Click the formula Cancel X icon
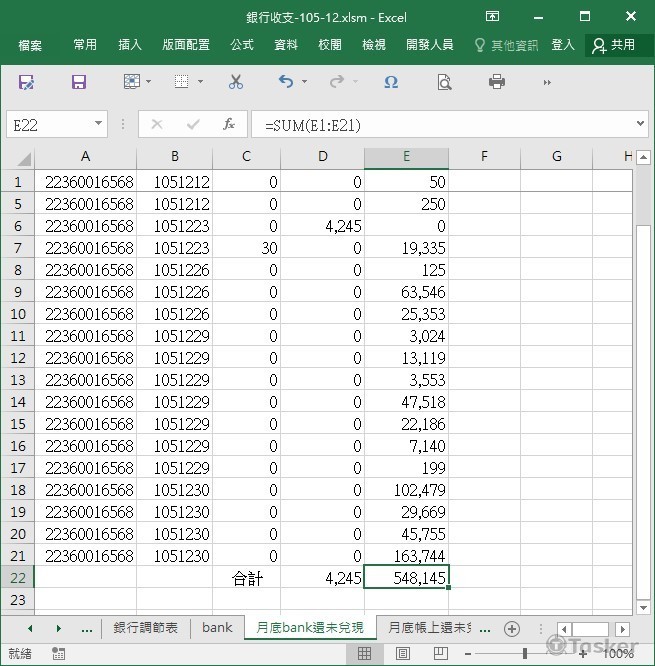The image size is (655, 666). click(x=157, y=124)
